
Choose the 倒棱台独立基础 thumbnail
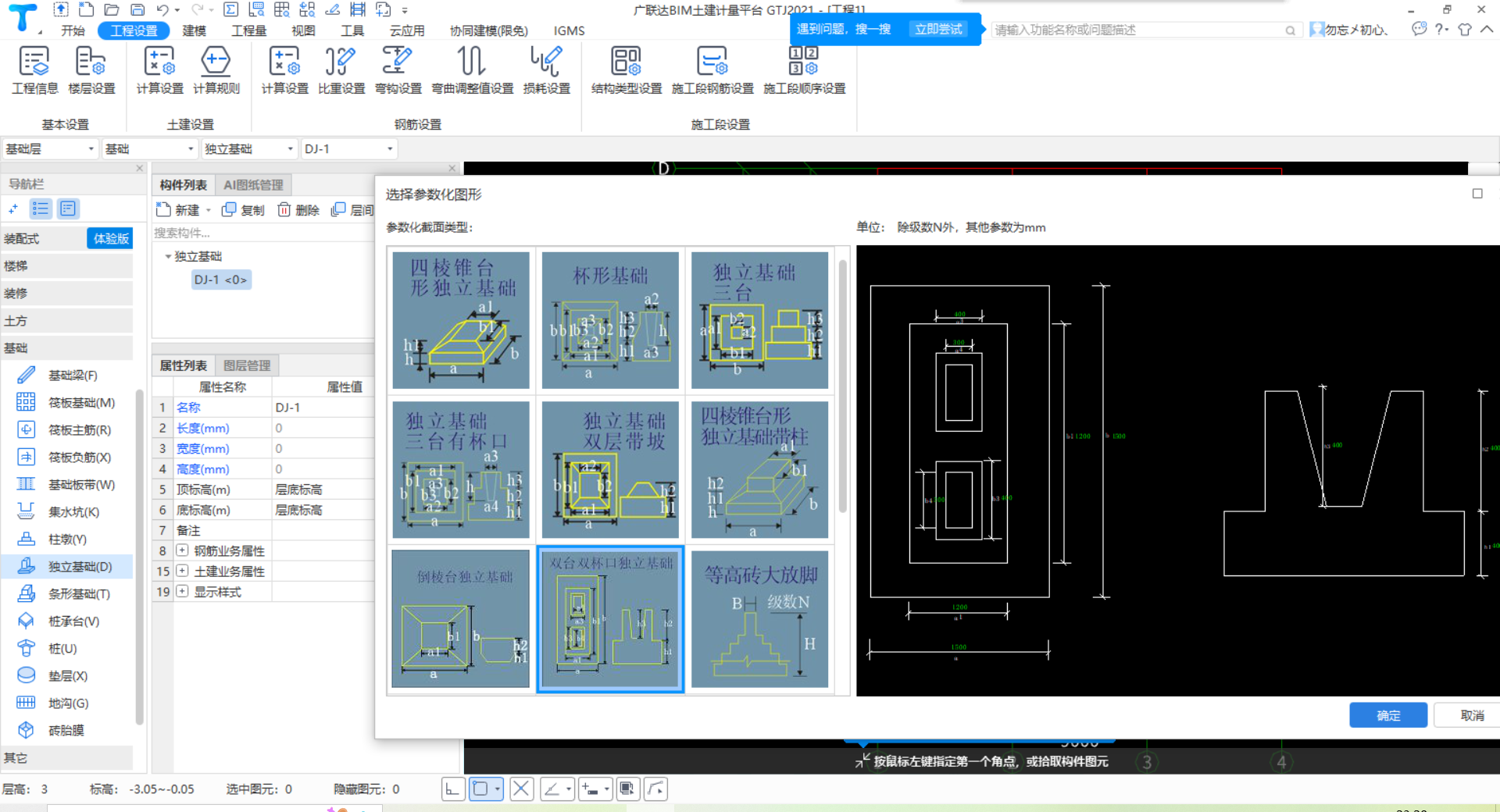tap(461, 618)
